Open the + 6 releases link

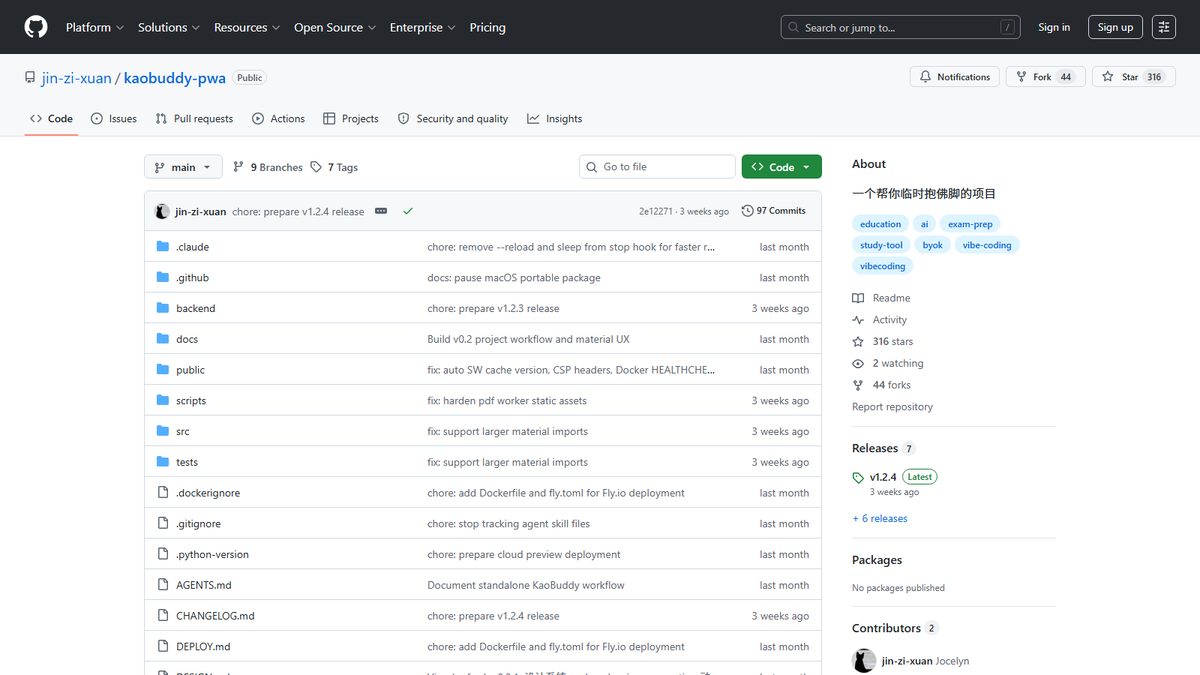pos(880,519)
